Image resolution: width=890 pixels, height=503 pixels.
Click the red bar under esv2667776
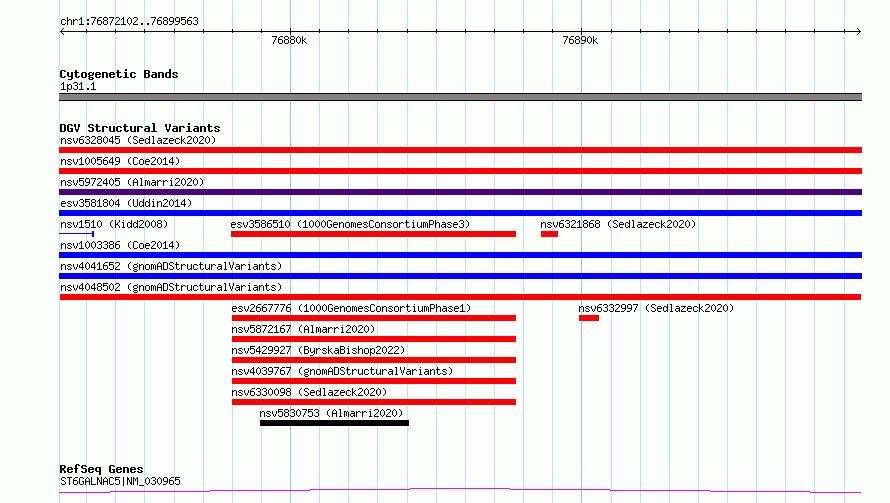[x=374, y=318]
